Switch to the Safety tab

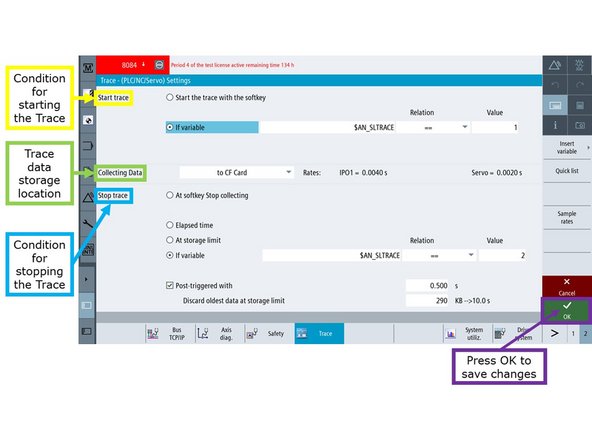click(x=270, y=333)
